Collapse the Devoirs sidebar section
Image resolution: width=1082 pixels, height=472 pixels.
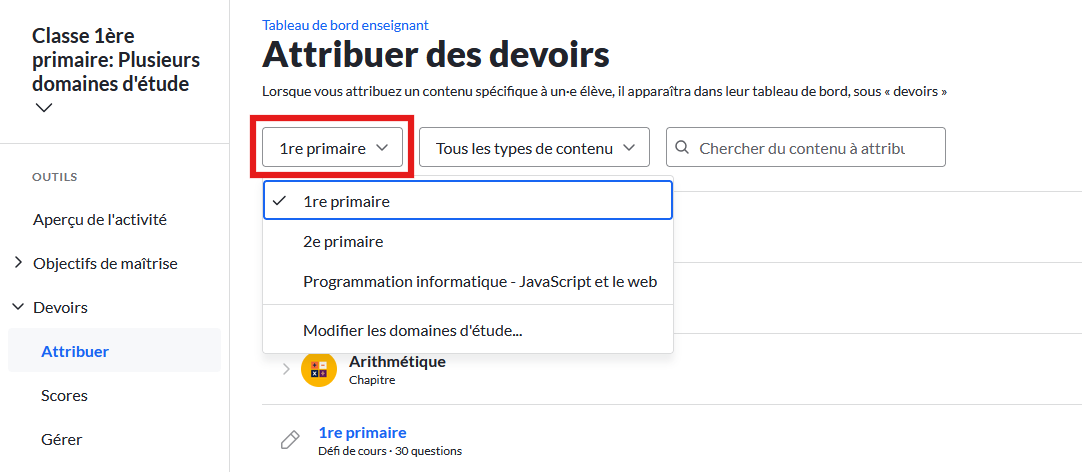coord(19,306)
